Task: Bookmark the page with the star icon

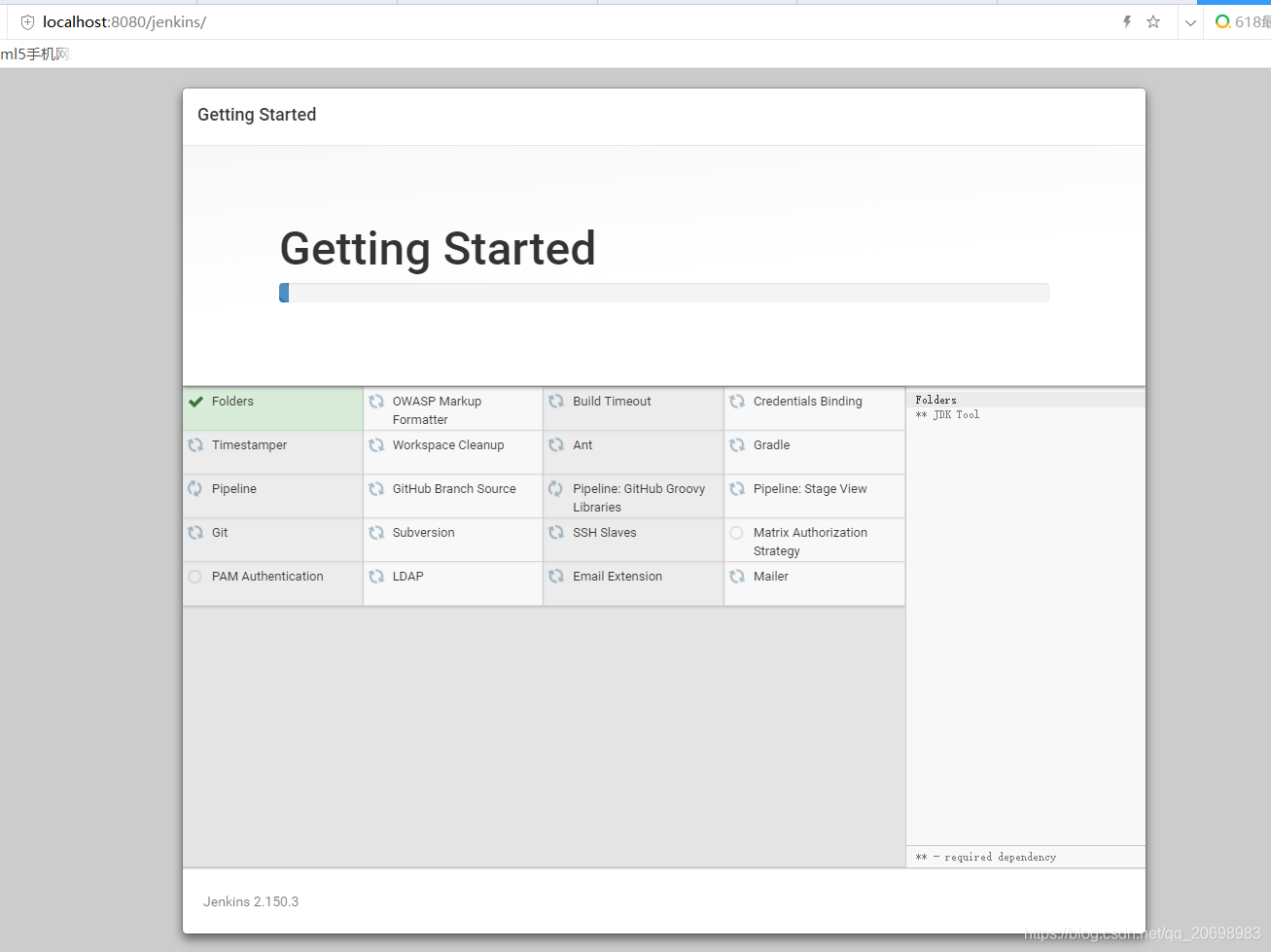Action: pos(1153,21)
